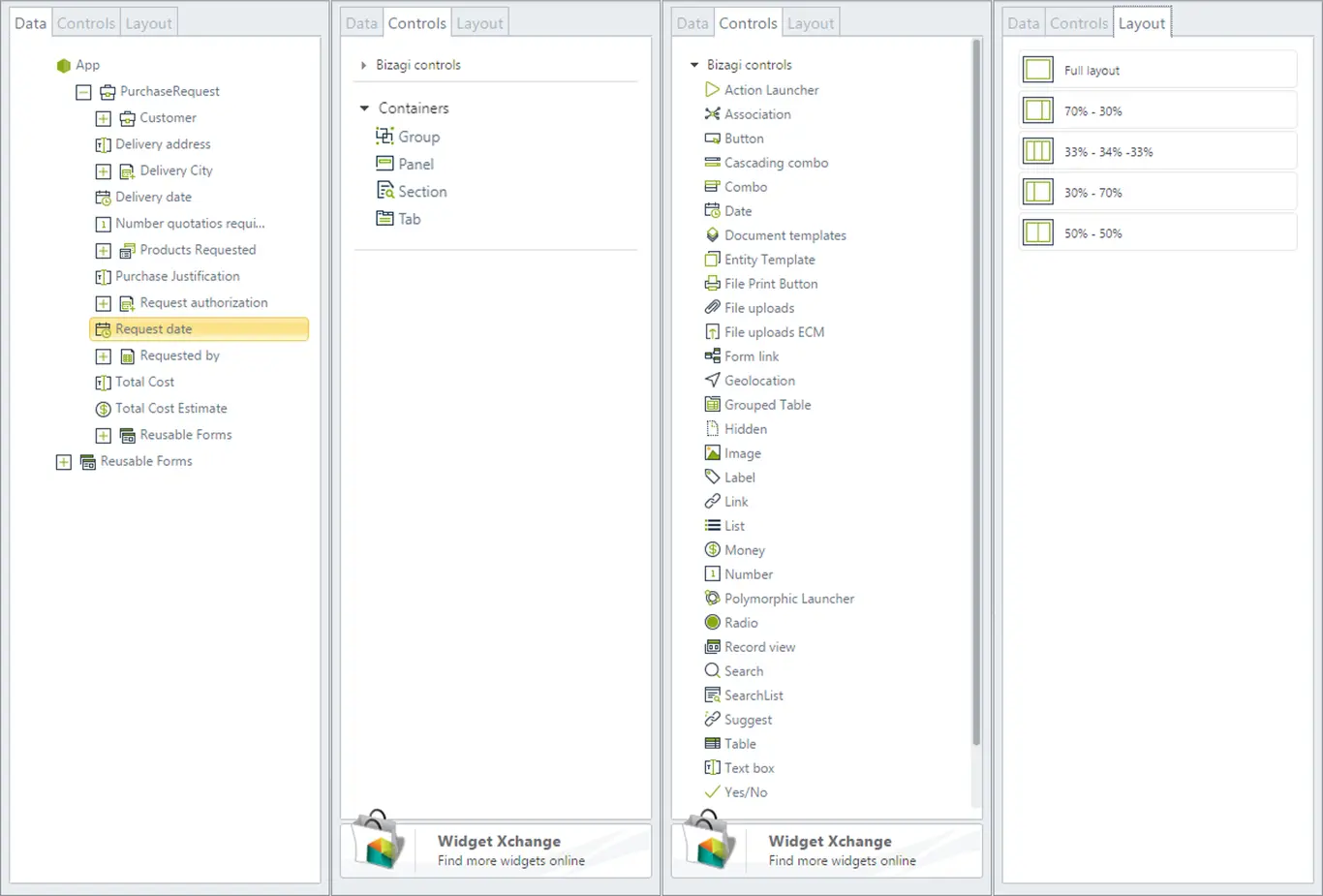Select the Delivery address item
Image resolution: width=1323 pixels, height=896 pixels.
coord(153,144)
